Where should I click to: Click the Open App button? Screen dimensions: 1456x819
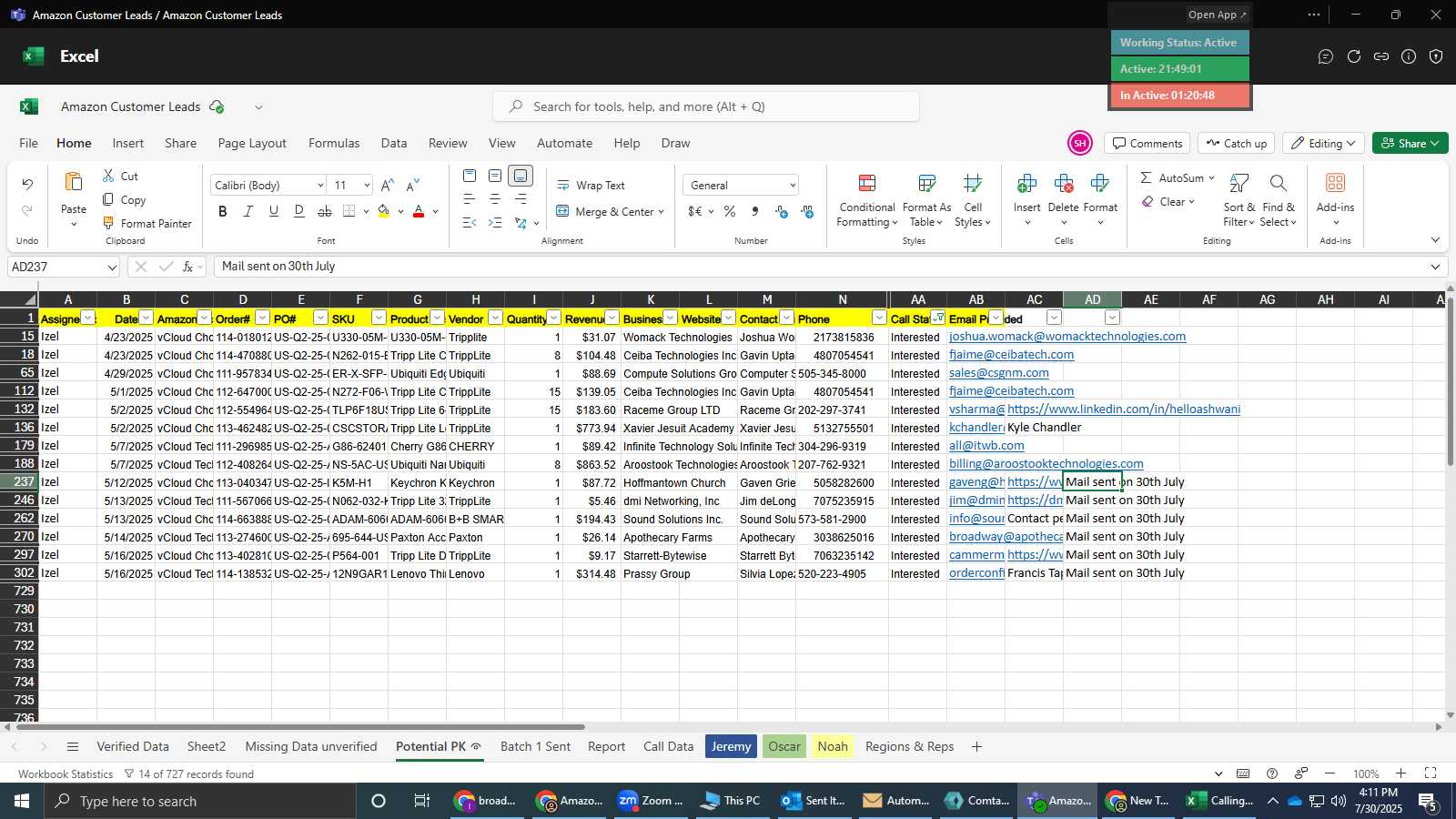(1218, 15)
